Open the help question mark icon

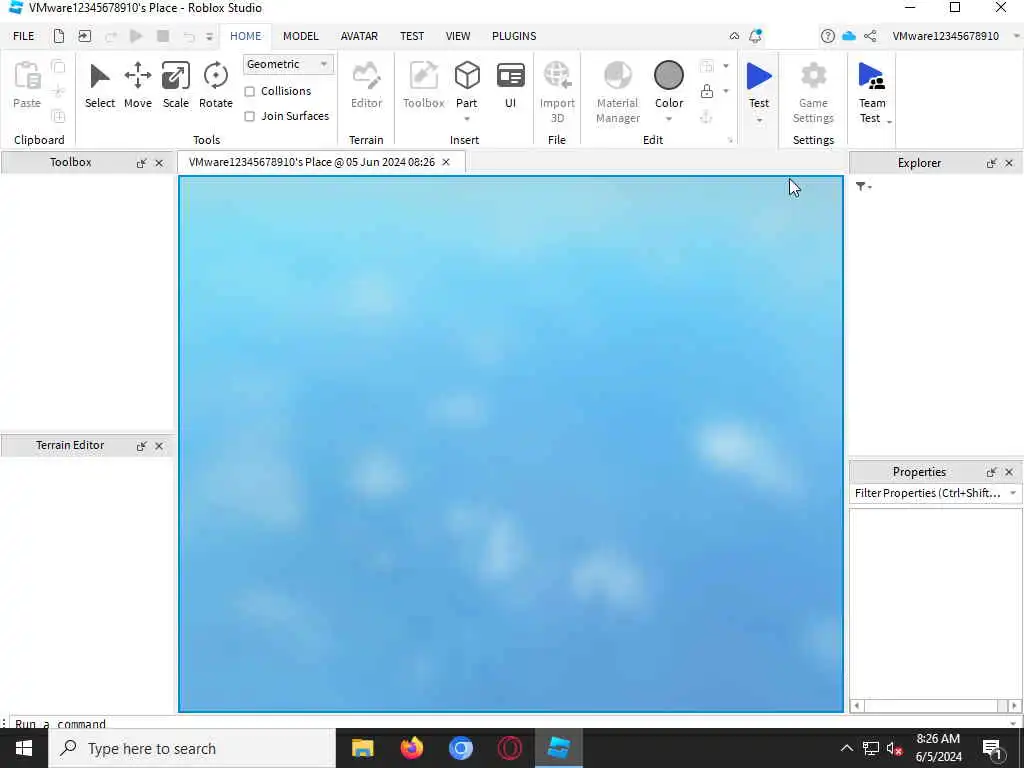click(x=827, y=36)
